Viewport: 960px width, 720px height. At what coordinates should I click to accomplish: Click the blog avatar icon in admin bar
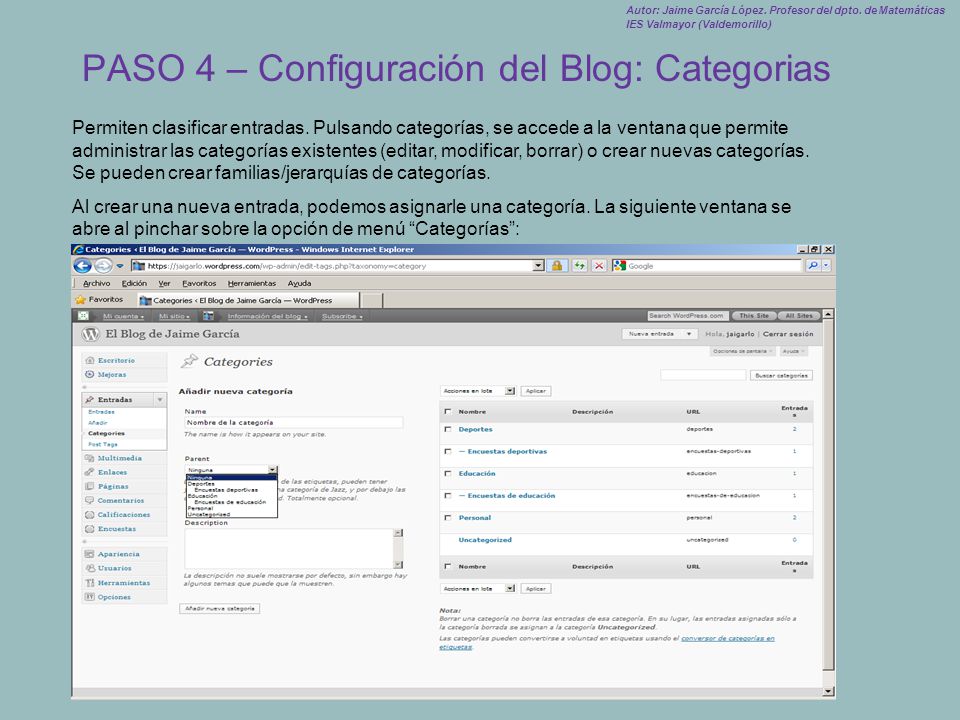click(x=208, y=316)
